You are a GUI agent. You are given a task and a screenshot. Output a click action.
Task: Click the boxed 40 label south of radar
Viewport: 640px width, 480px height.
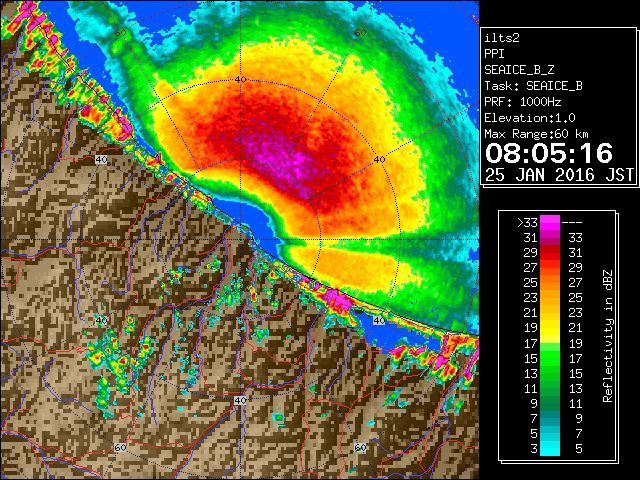240,400
